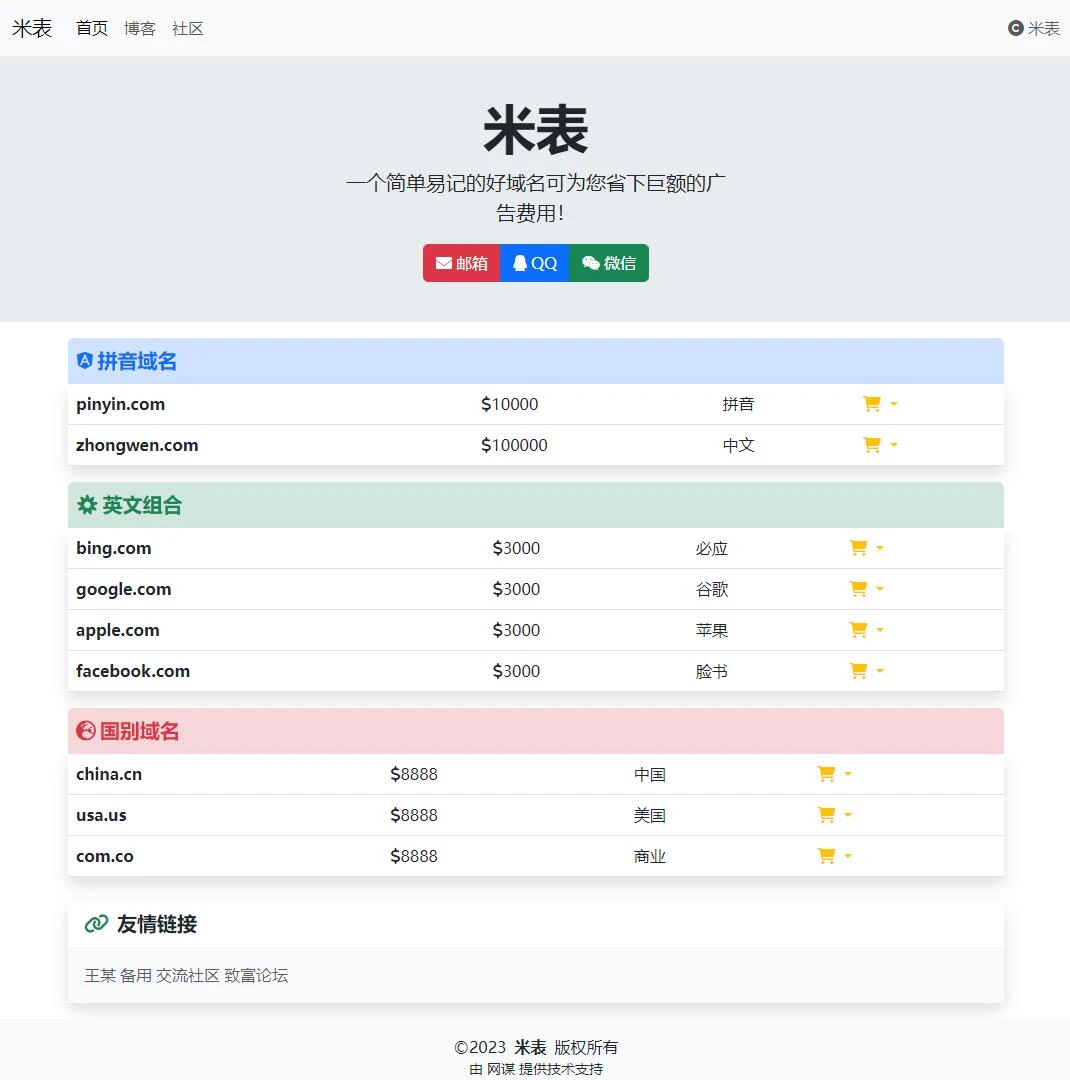Click the cart icon in com.co row
Viewport: 1070px width, 1080px height.
pos(825,856)
